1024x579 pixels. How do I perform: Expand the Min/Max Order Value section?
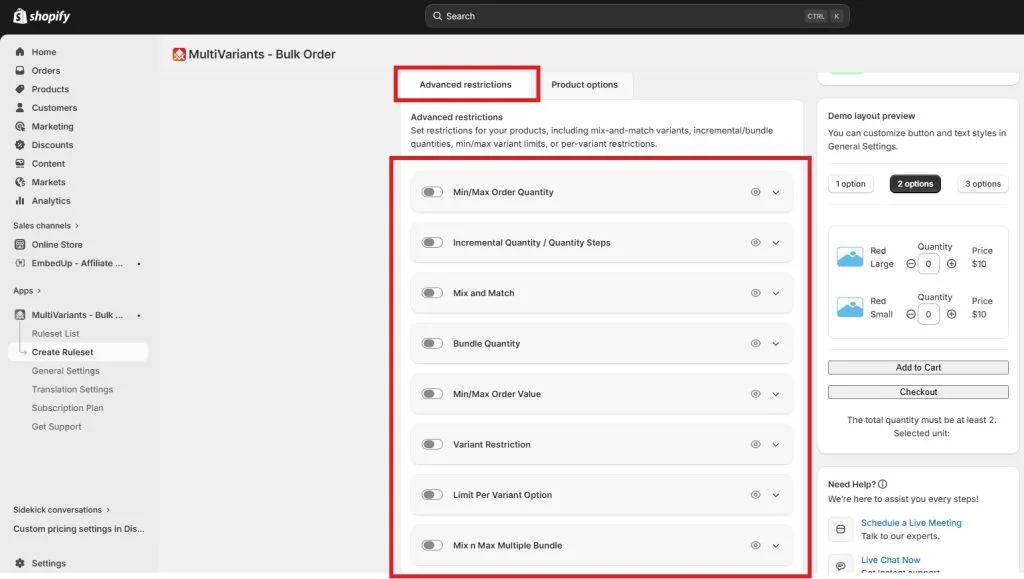point(776,394)
